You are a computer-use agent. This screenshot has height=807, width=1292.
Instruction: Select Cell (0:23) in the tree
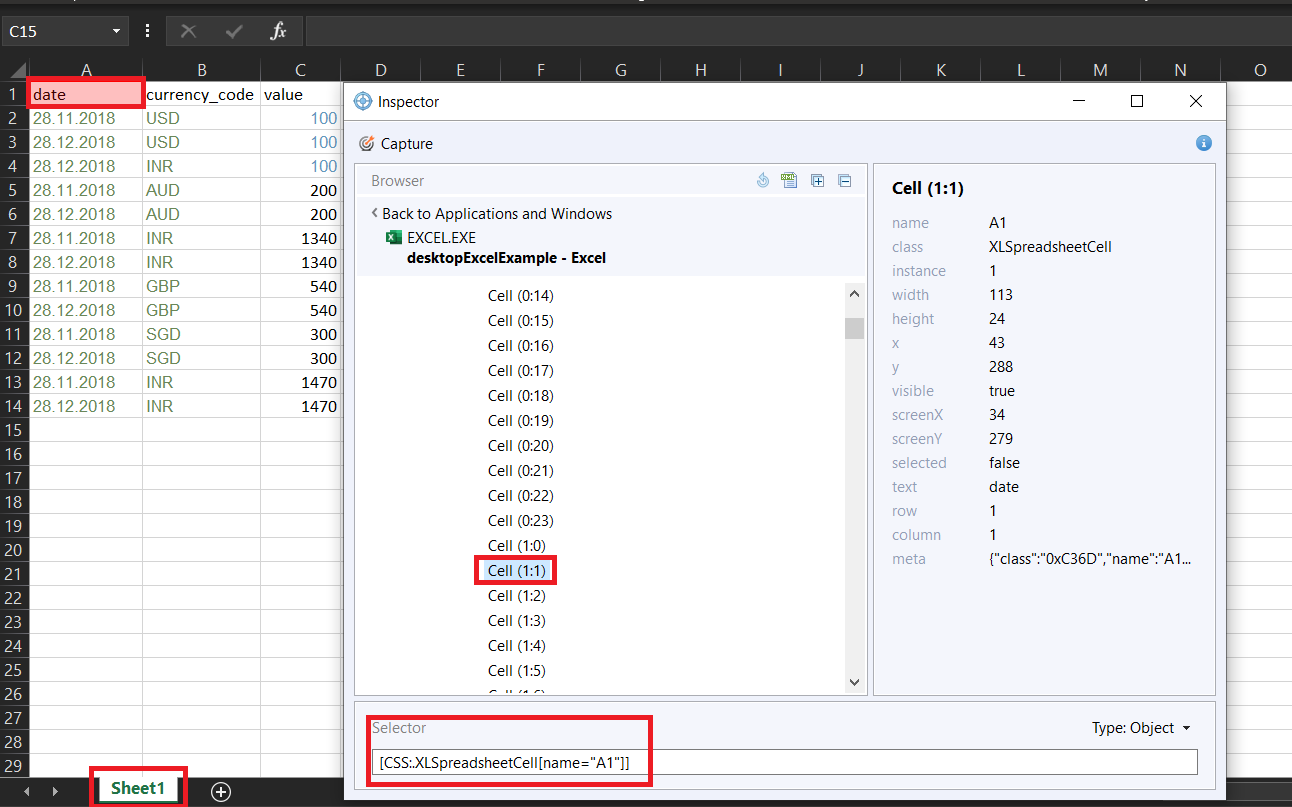tap(520, 521)
